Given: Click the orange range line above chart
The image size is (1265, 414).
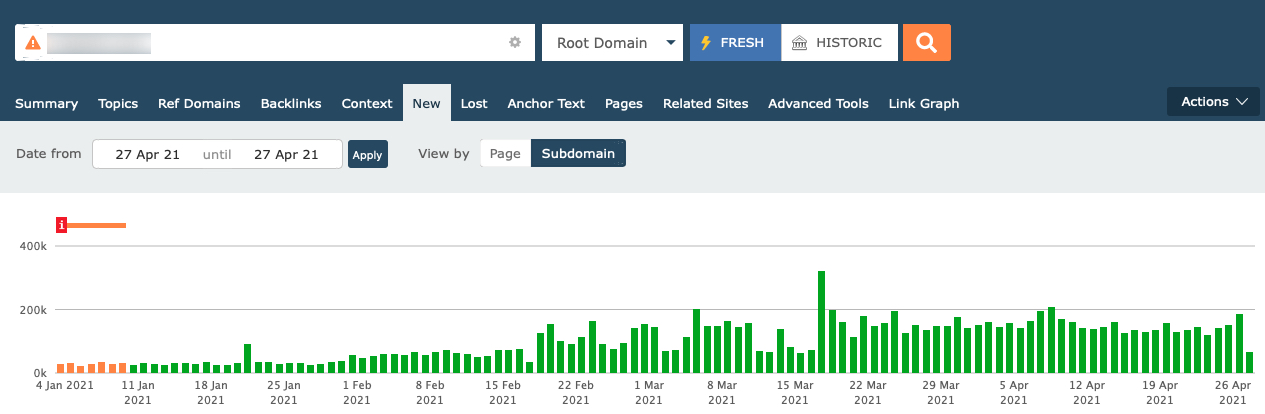Looking at the screenshot, I should (96, 226).
